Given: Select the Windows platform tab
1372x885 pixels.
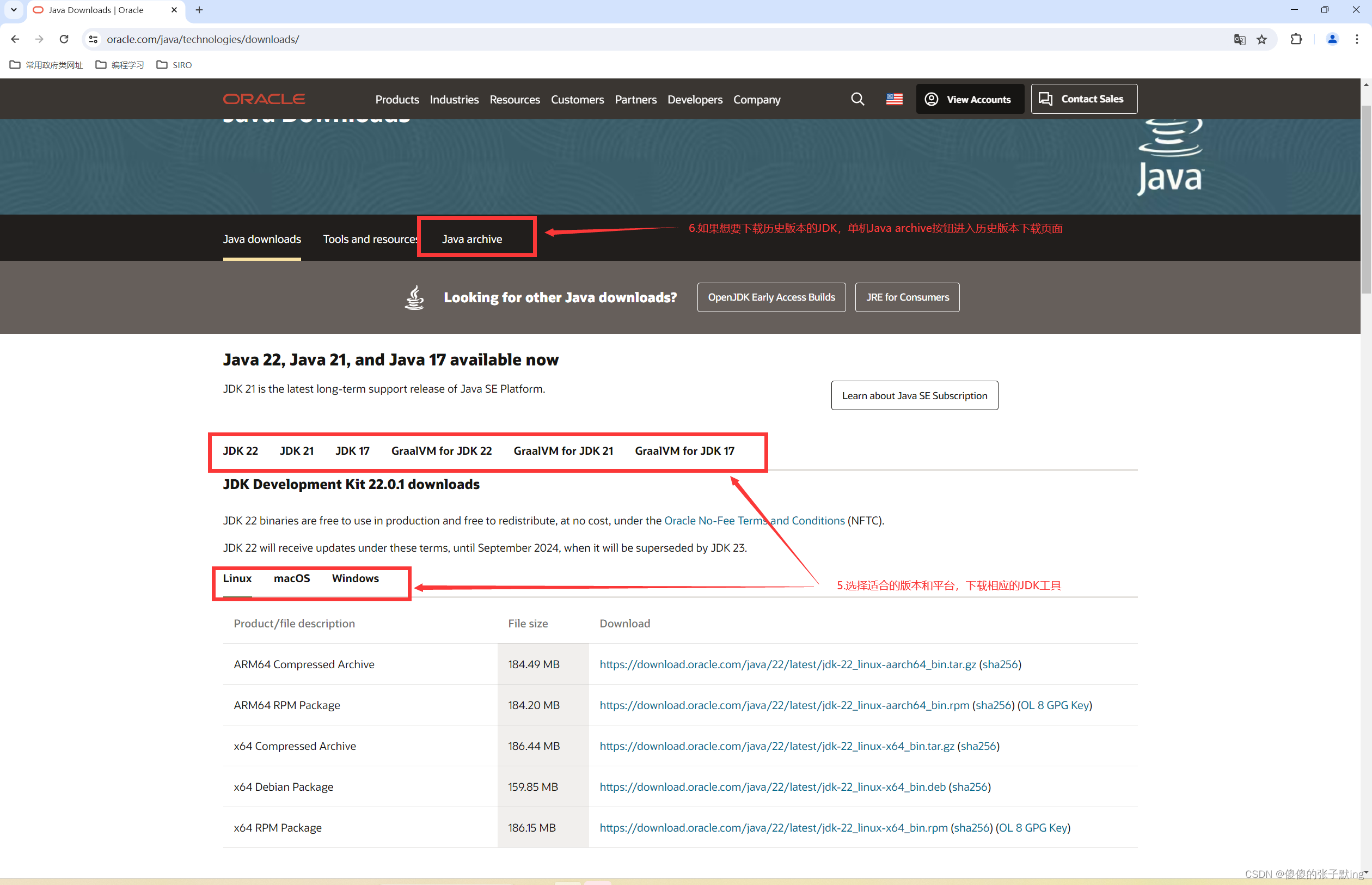Looking at the screenshot, I should 355,578.
